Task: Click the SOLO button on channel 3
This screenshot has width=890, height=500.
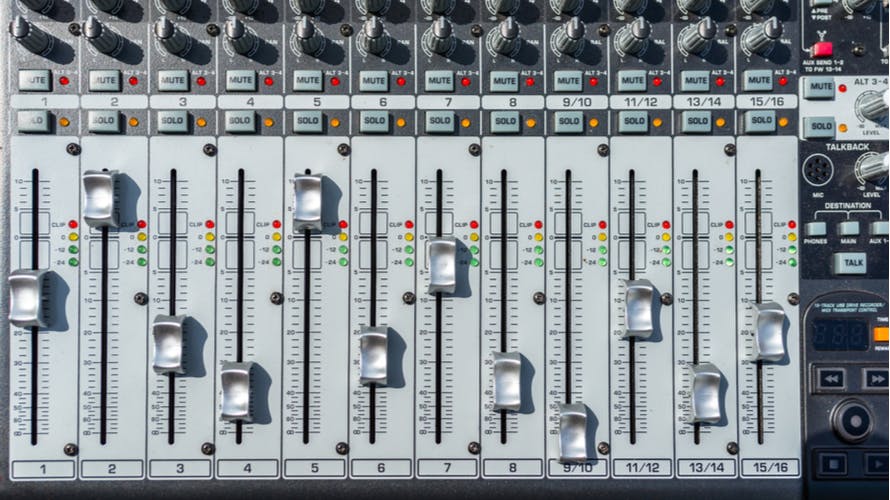Action: click(x=173, y=121)
